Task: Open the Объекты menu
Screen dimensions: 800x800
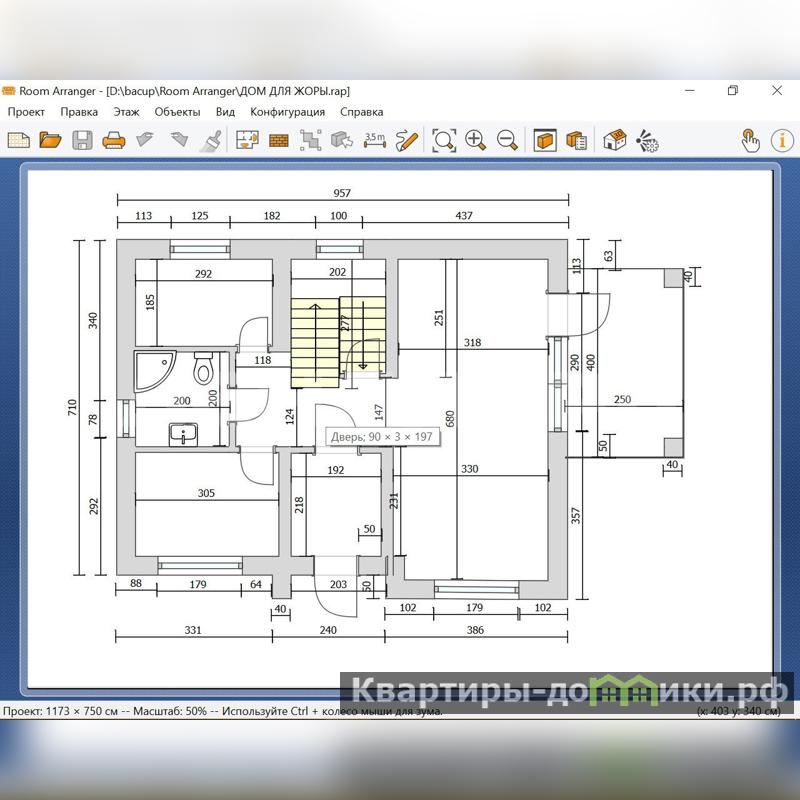Action: coord(177,112)
